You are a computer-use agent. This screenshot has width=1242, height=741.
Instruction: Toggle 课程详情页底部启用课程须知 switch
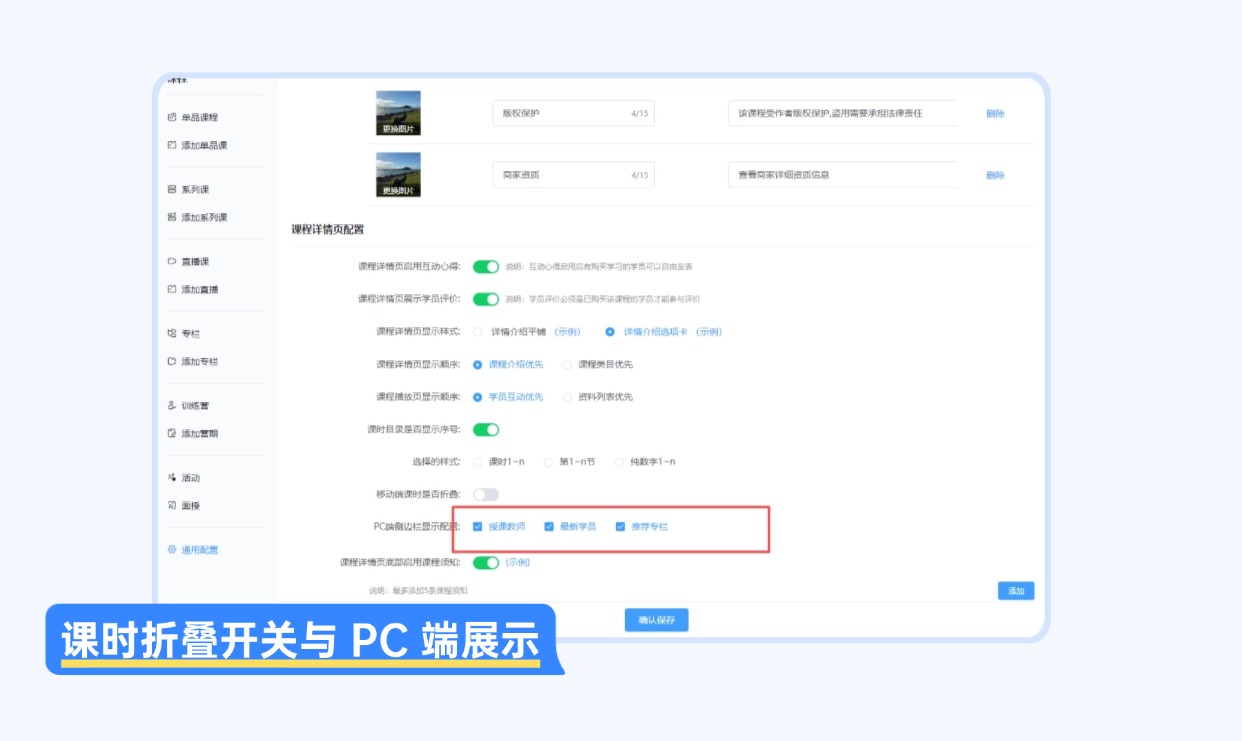[486, 563]
